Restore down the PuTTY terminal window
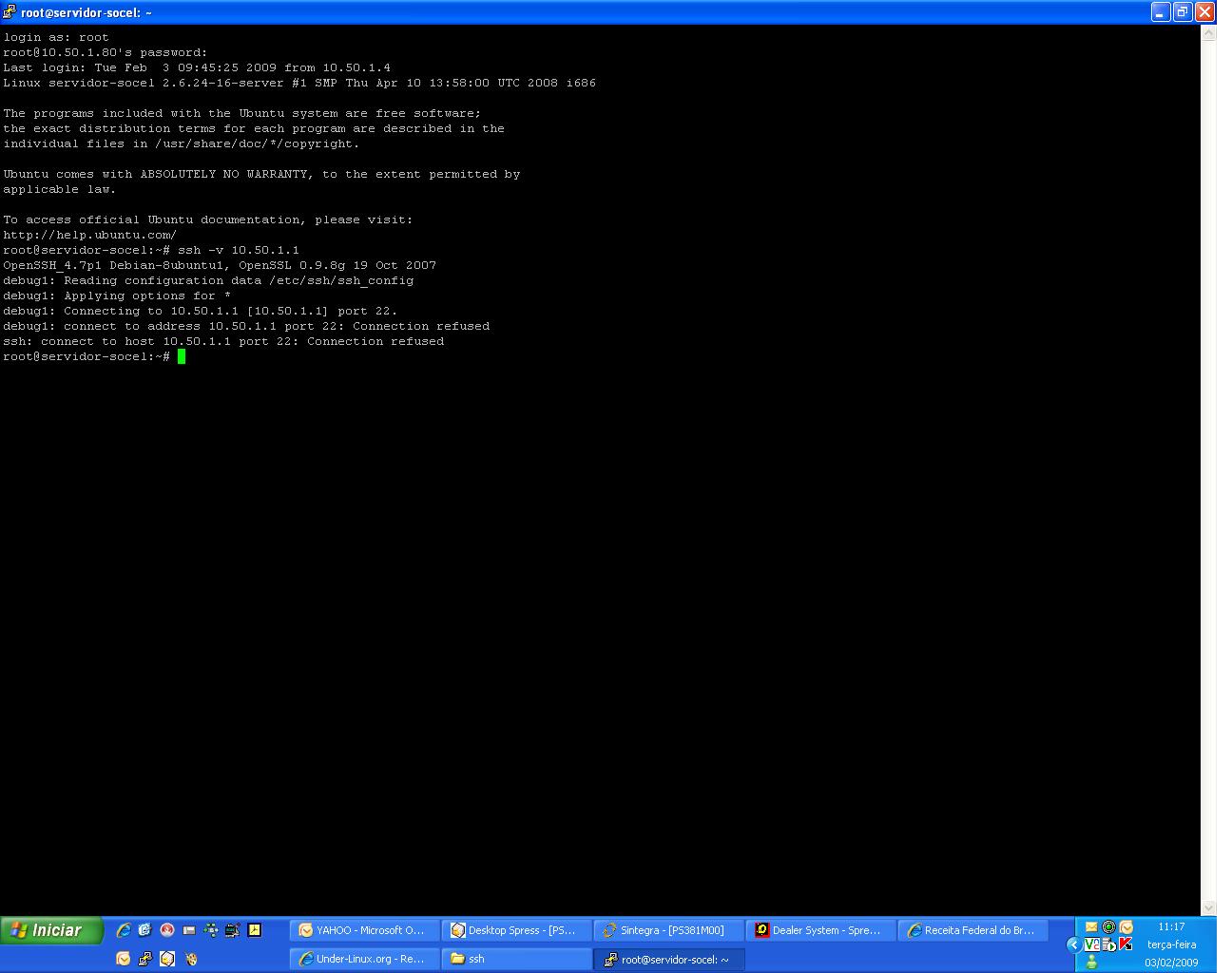 tap(1183, 12)
